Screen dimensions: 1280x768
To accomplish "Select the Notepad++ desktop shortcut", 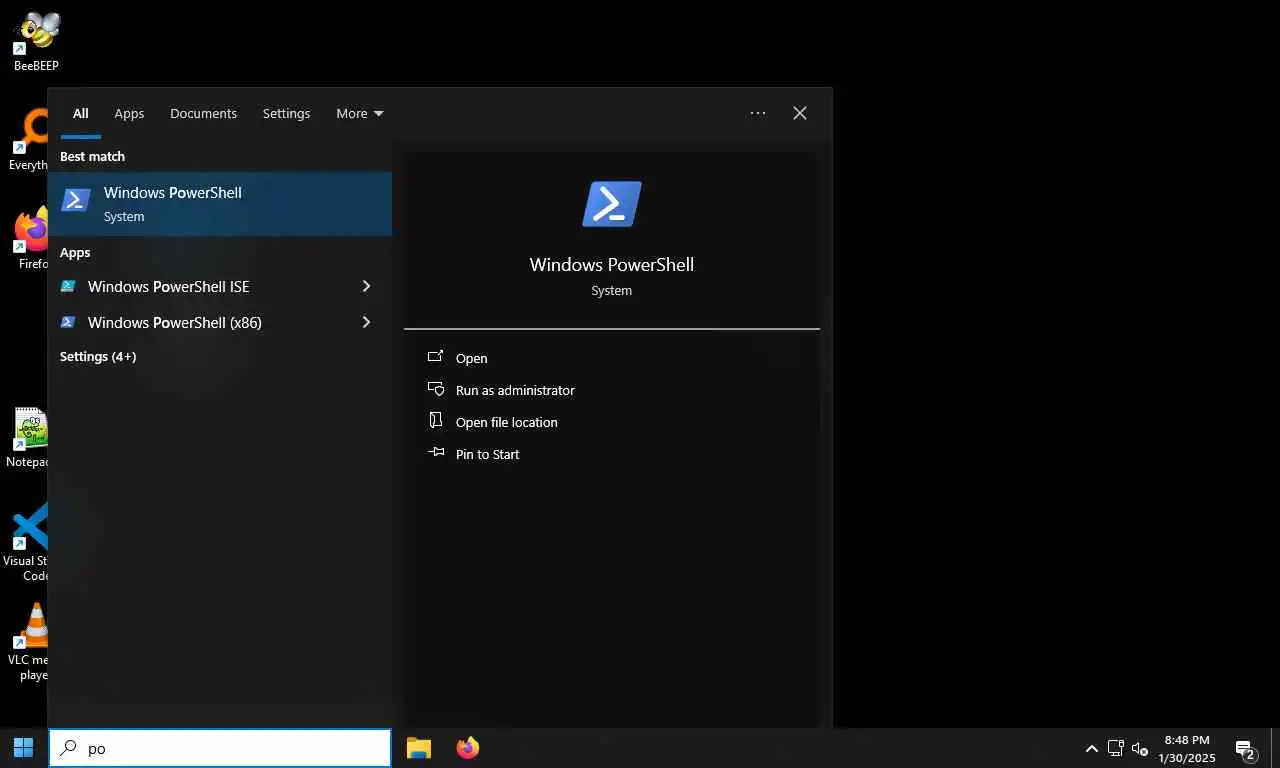I will tap(28, 438).
